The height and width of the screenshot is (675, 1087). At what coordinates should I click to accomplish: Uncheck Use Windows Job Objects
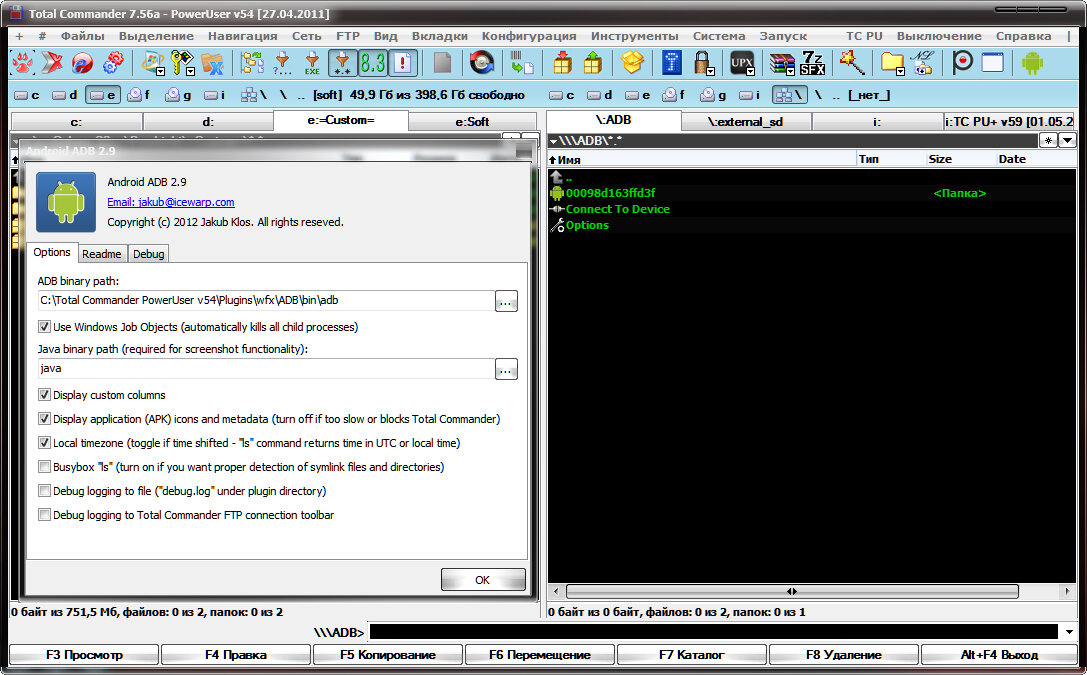(x=44, y=327)
